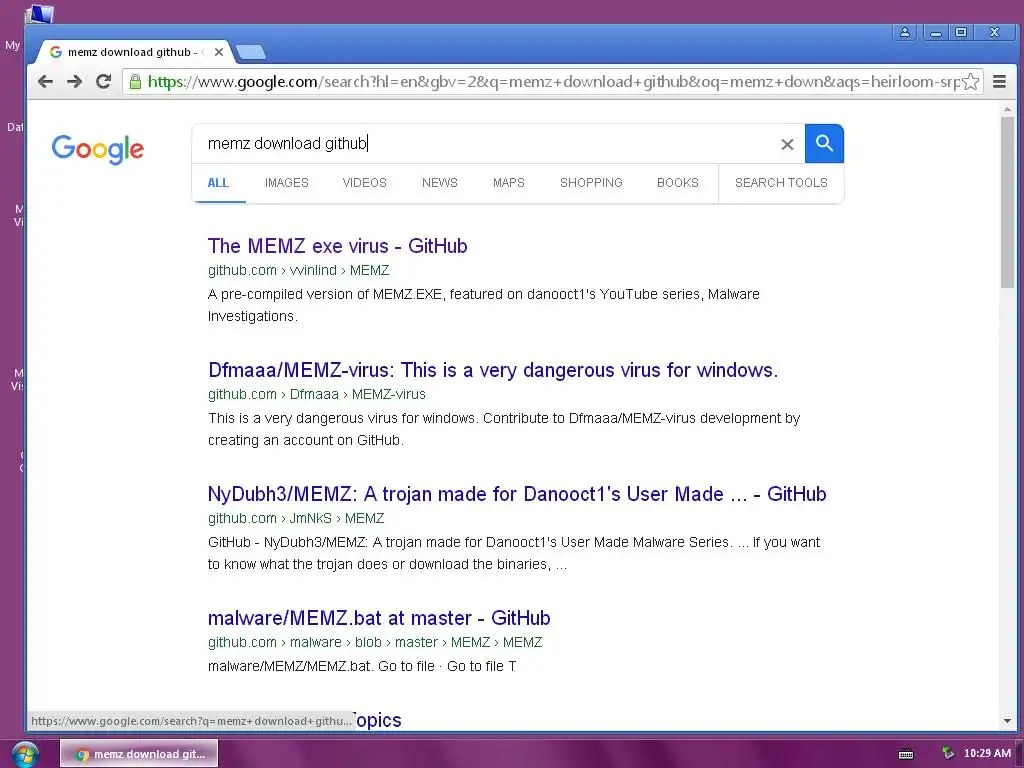The width and height of the screenshot is (1024, 768).
Task: Click the Google logo
Action: 98,150
